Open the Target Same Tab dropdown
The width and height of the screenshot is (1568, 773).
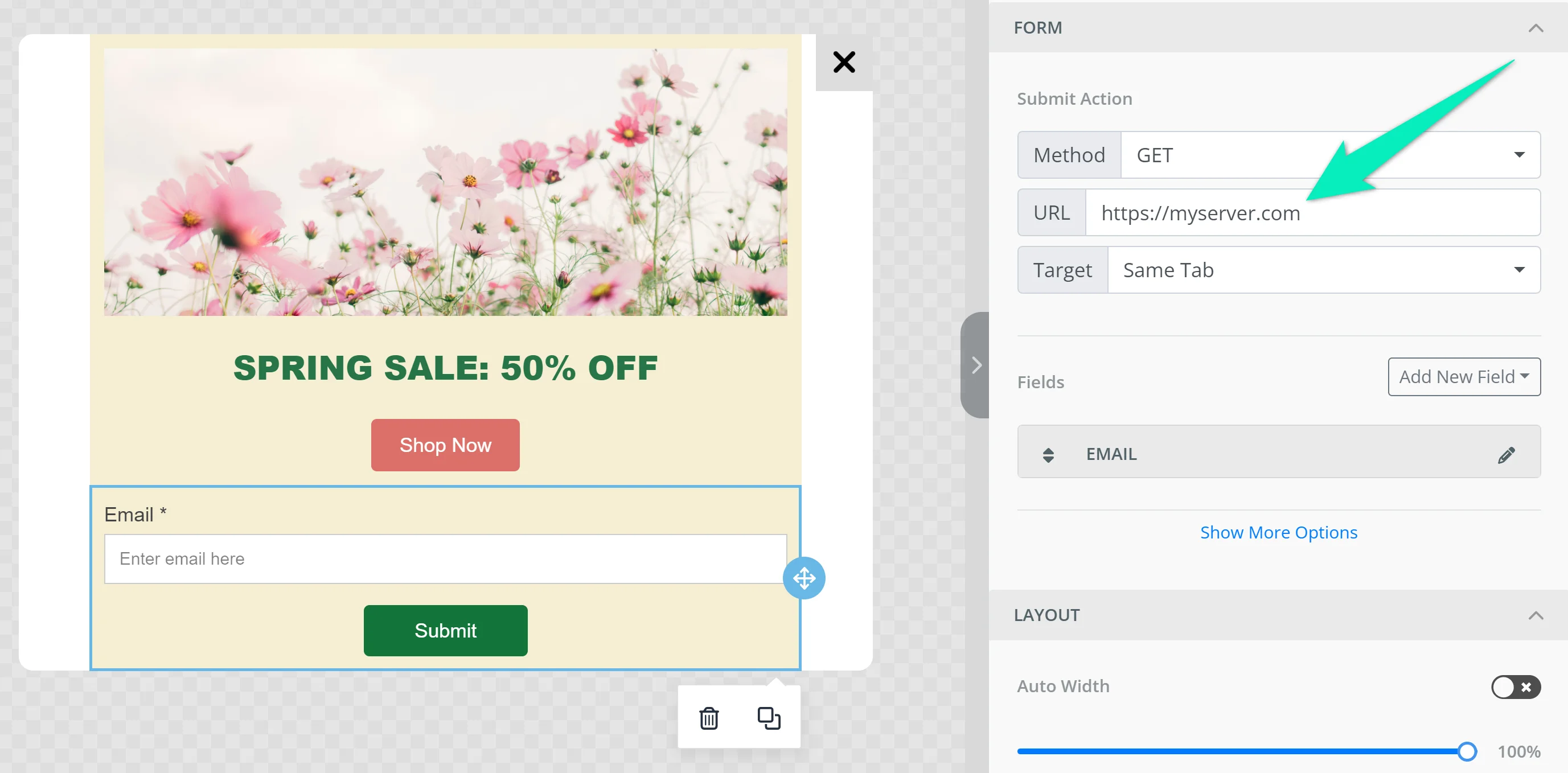tap(1323, 270)
